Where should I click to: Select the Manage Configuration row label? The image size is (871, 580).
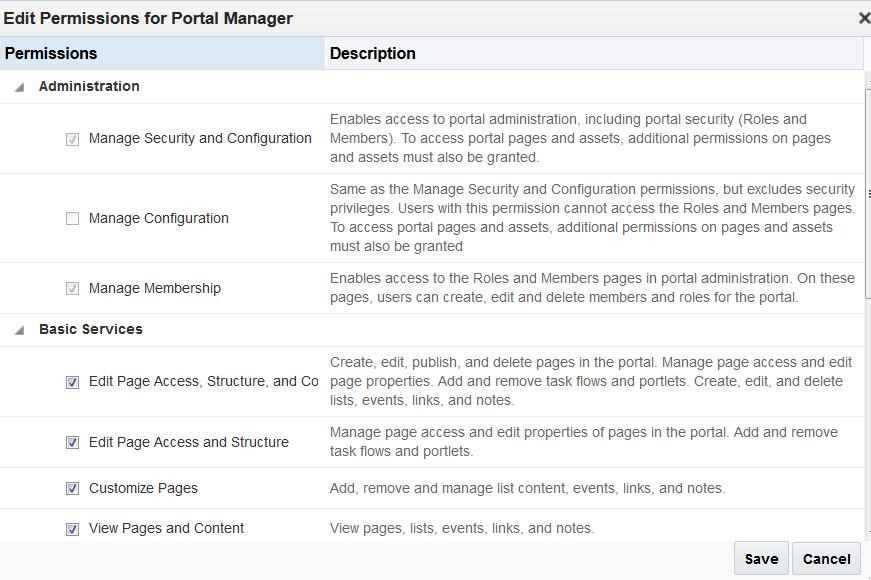159,219
